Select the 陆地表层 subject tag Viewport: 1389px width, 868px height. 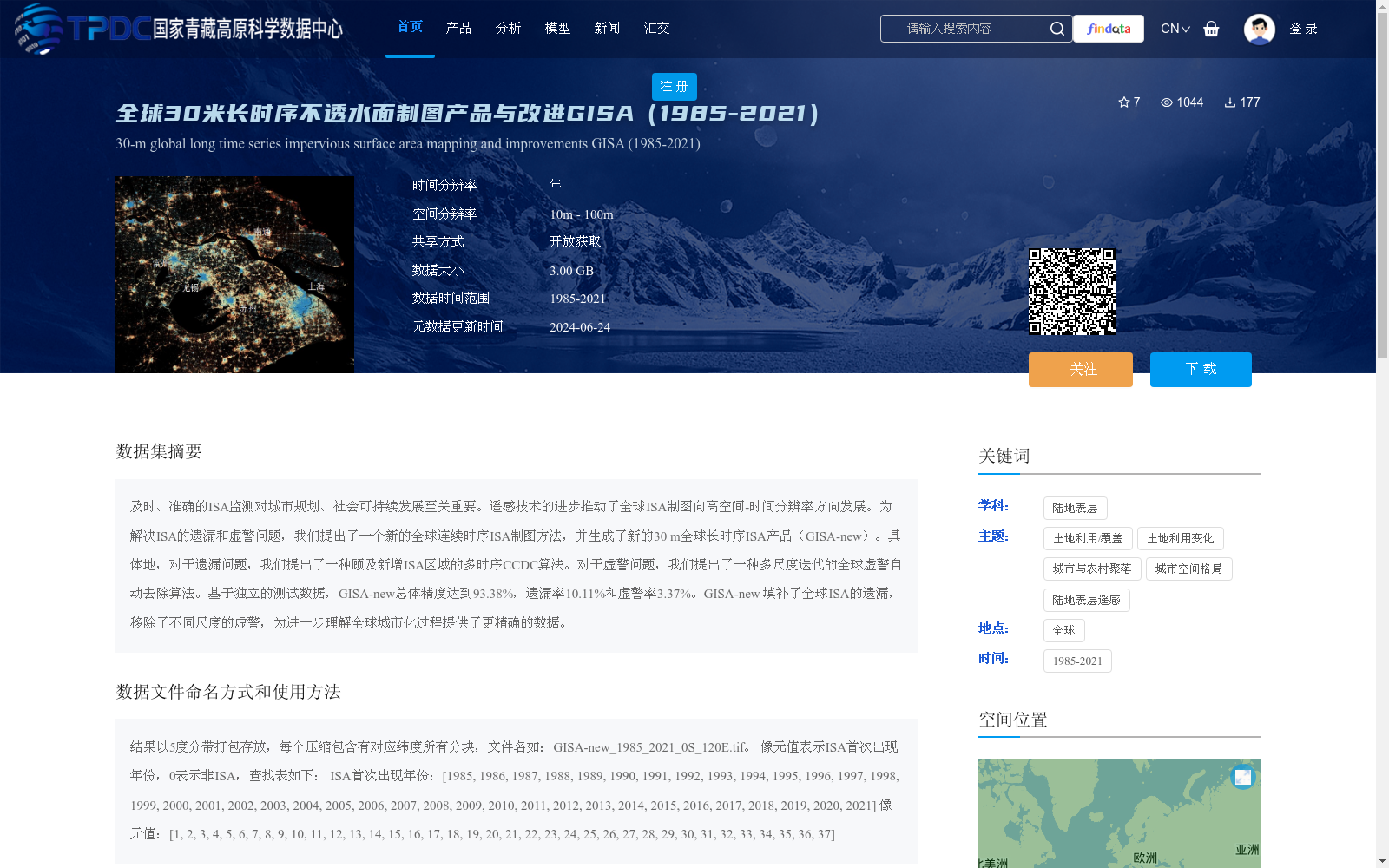1076,508
